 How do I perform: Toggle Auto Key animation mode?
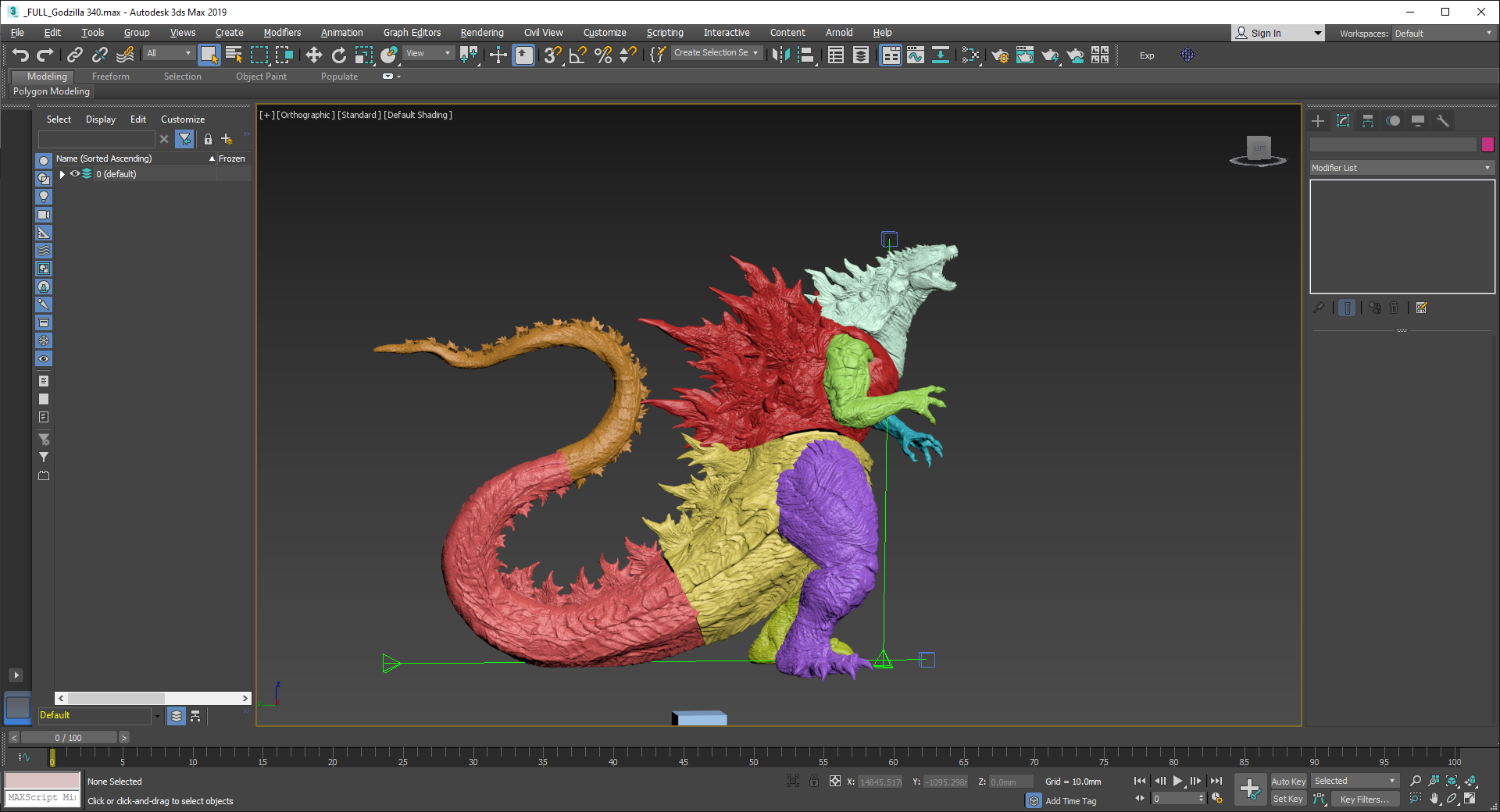[1287, 781]
